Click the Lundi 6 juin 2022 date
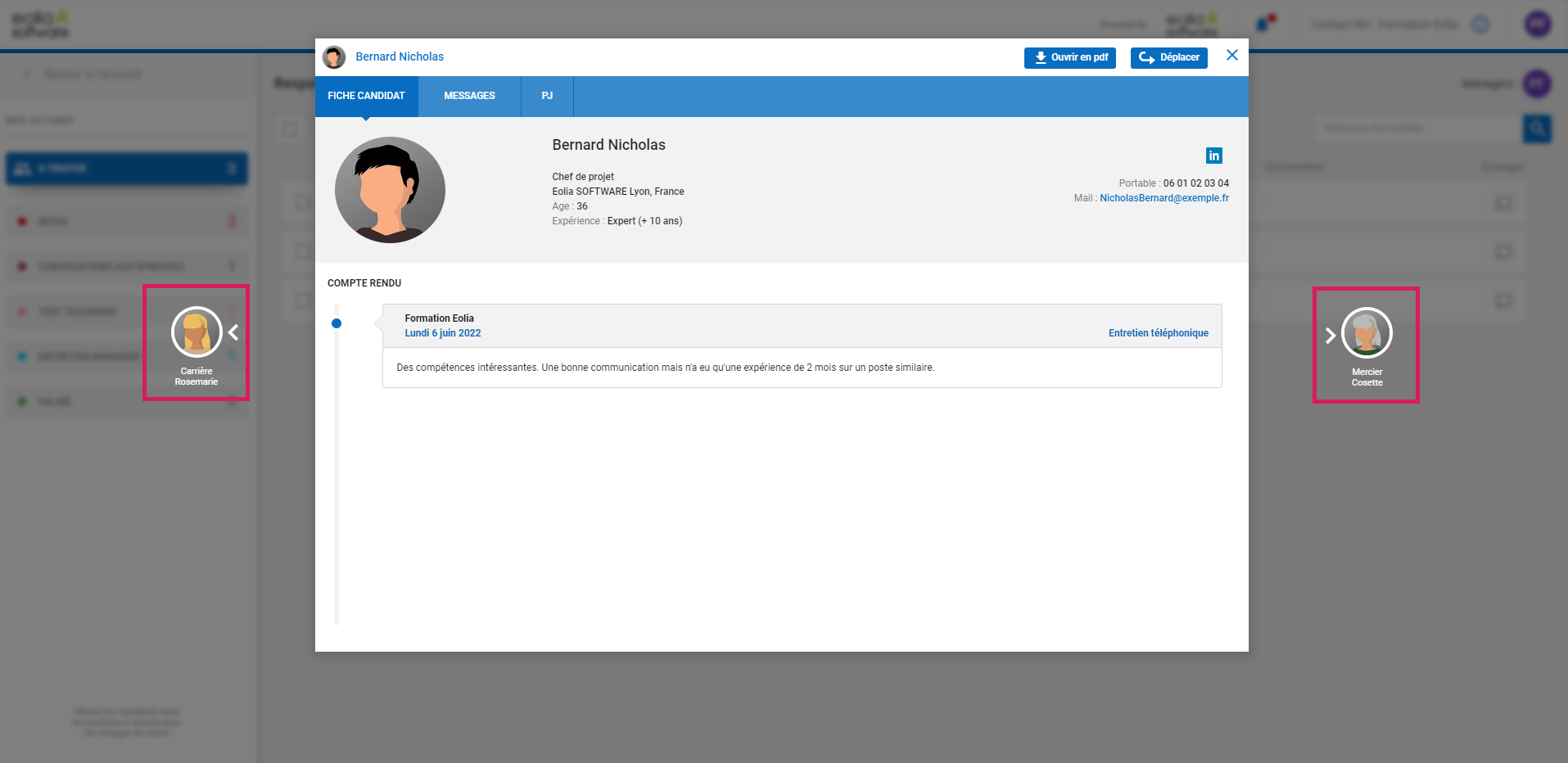Screen dimensions: 1568x763 coord(442,333)
